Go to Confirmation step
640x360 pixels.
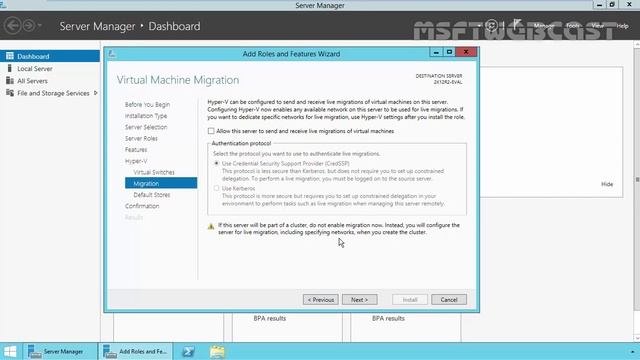(142, 206)
